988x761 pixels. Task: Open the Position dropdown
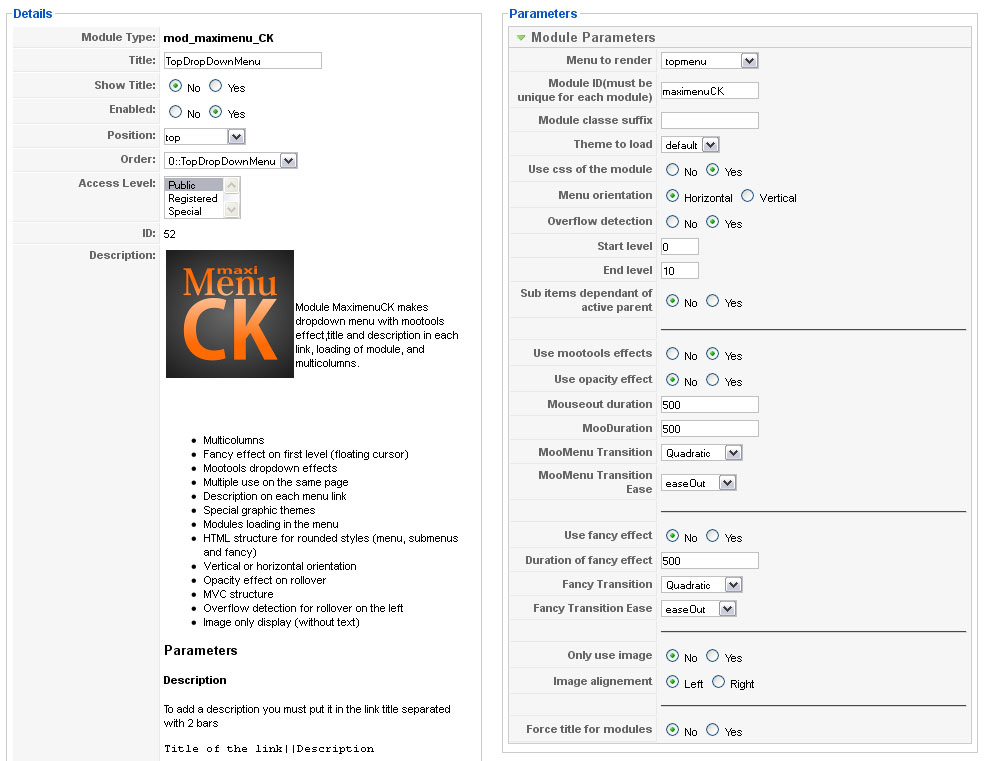coord(236,137)
